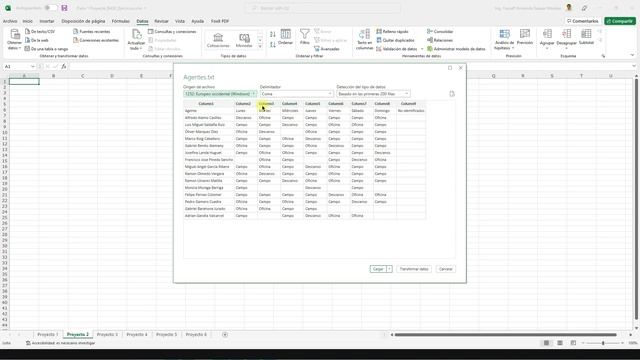Image resolution: width=640 pixels, height=360 pixels.
Task: Switch to the Insertar tab
Action: (47, 21)
